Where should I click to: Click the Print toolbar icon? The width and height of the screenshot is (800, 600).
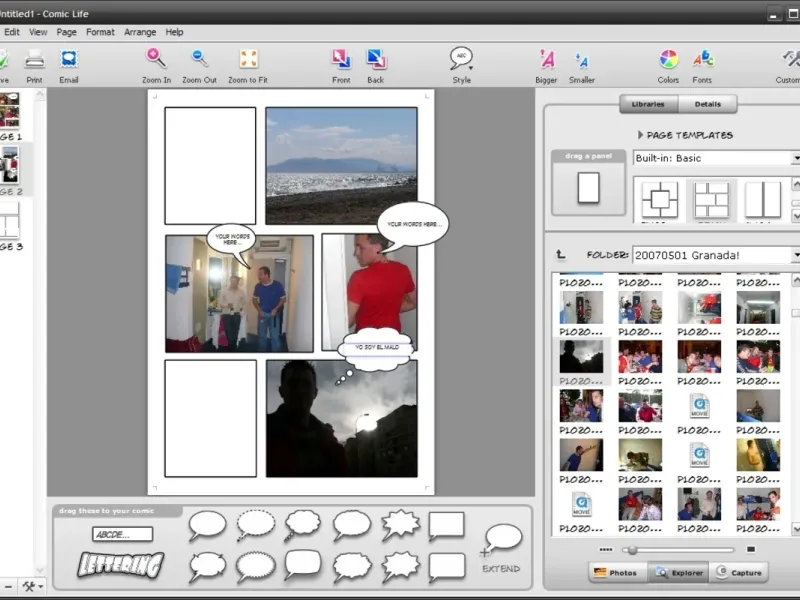pos(34,60)
